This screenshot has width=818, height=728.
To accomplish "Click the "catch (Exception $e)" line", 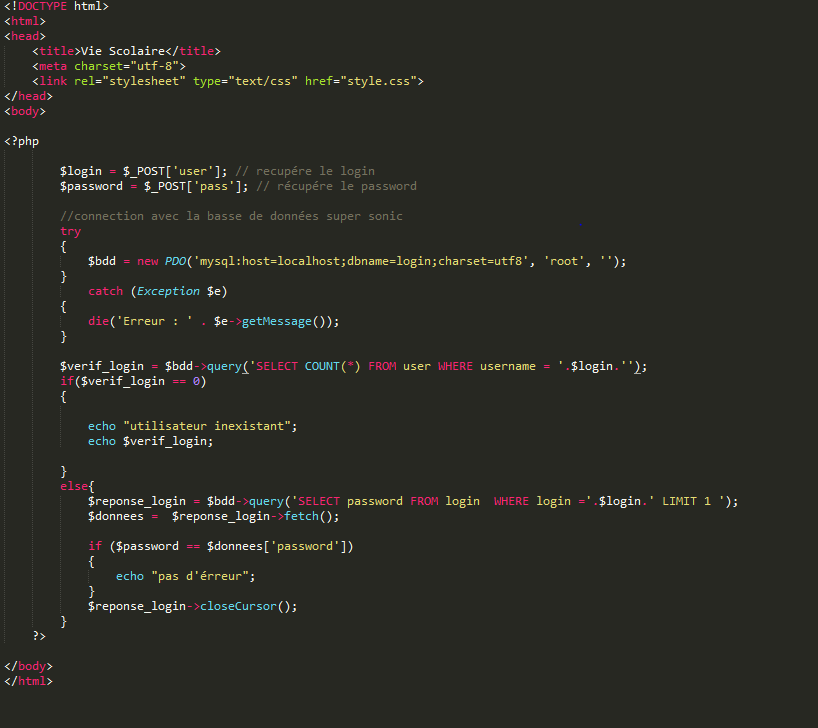I will pos(158,291).
